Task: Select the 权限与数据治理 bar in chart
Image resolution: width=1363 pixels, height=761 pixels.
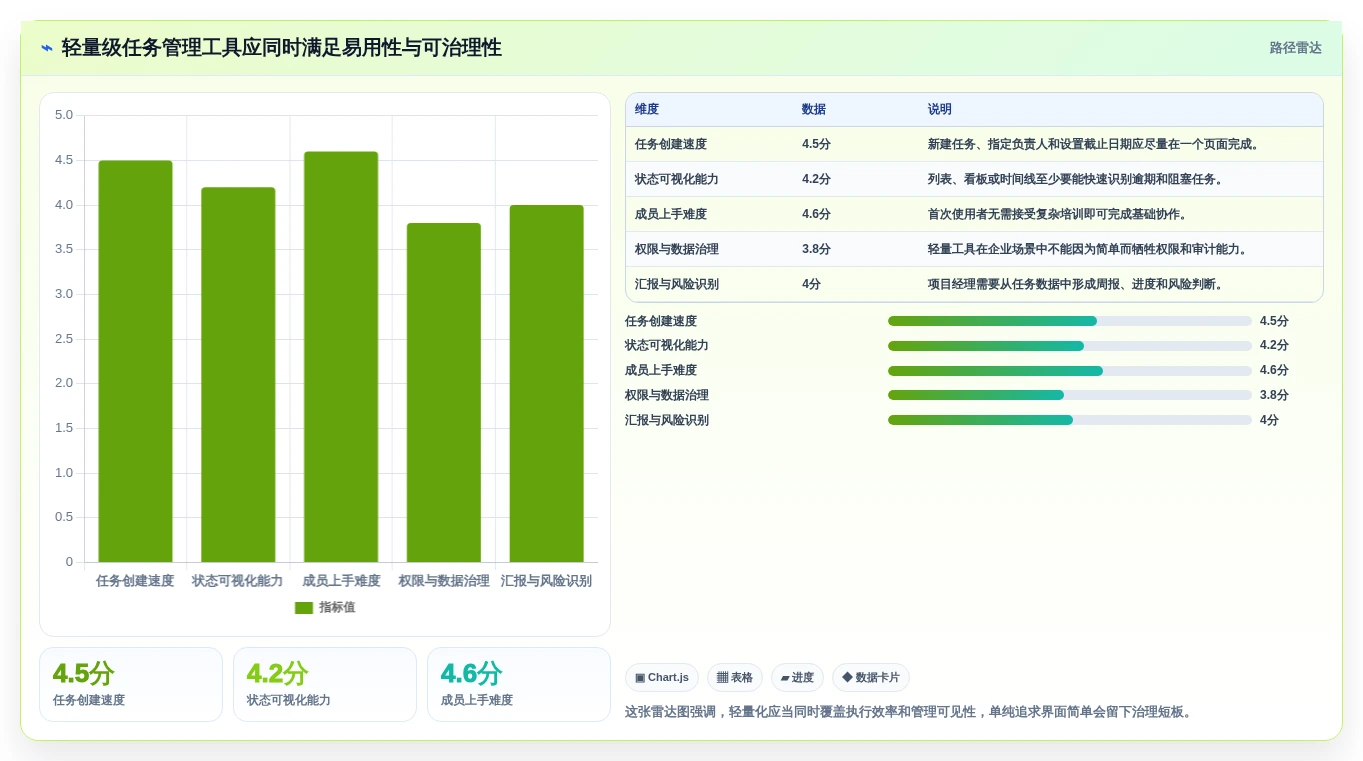Action: (x=444, y=393)
